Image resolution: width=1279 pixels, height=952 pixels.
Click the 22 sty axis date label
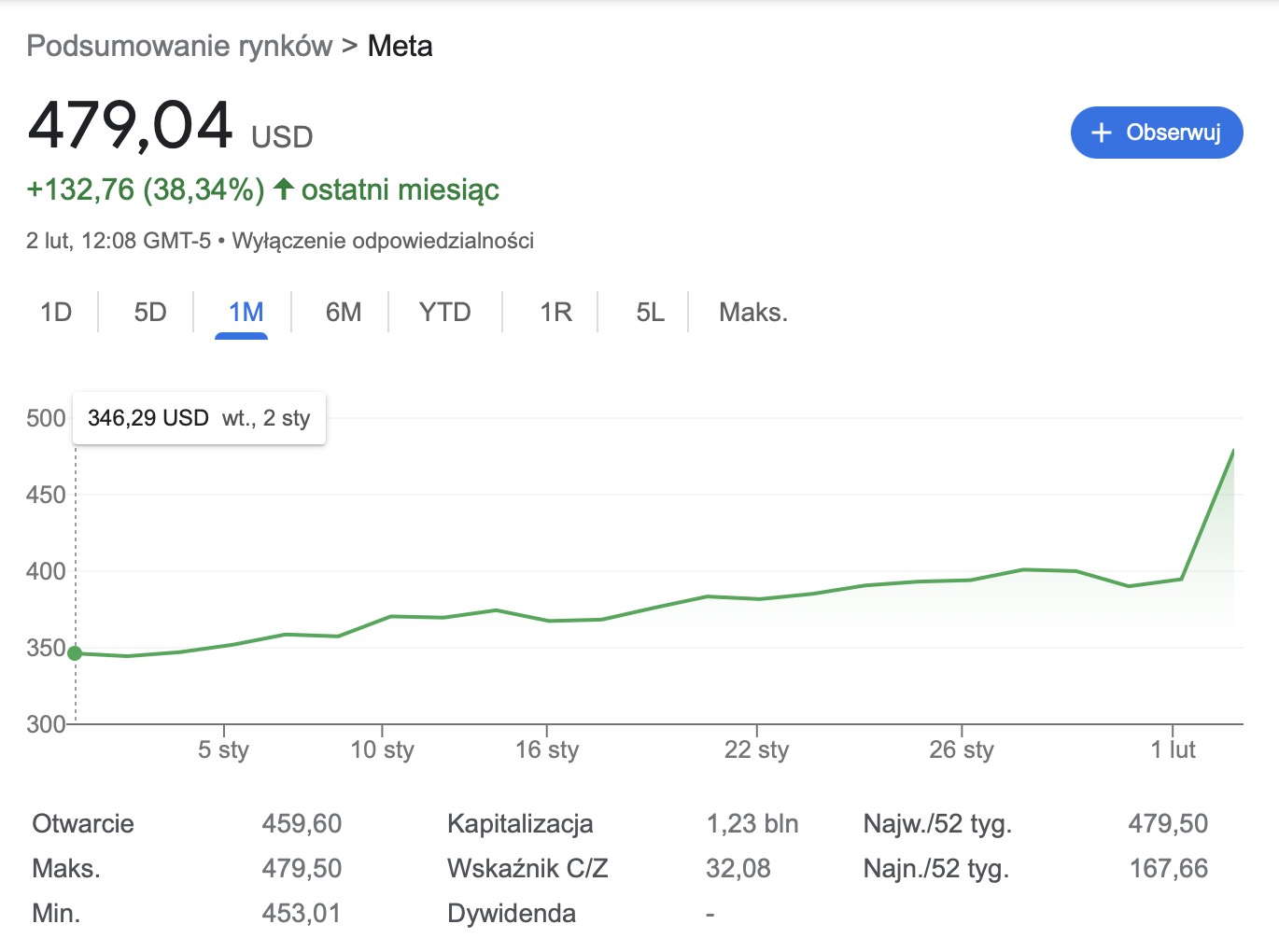[x=756, y=749]
